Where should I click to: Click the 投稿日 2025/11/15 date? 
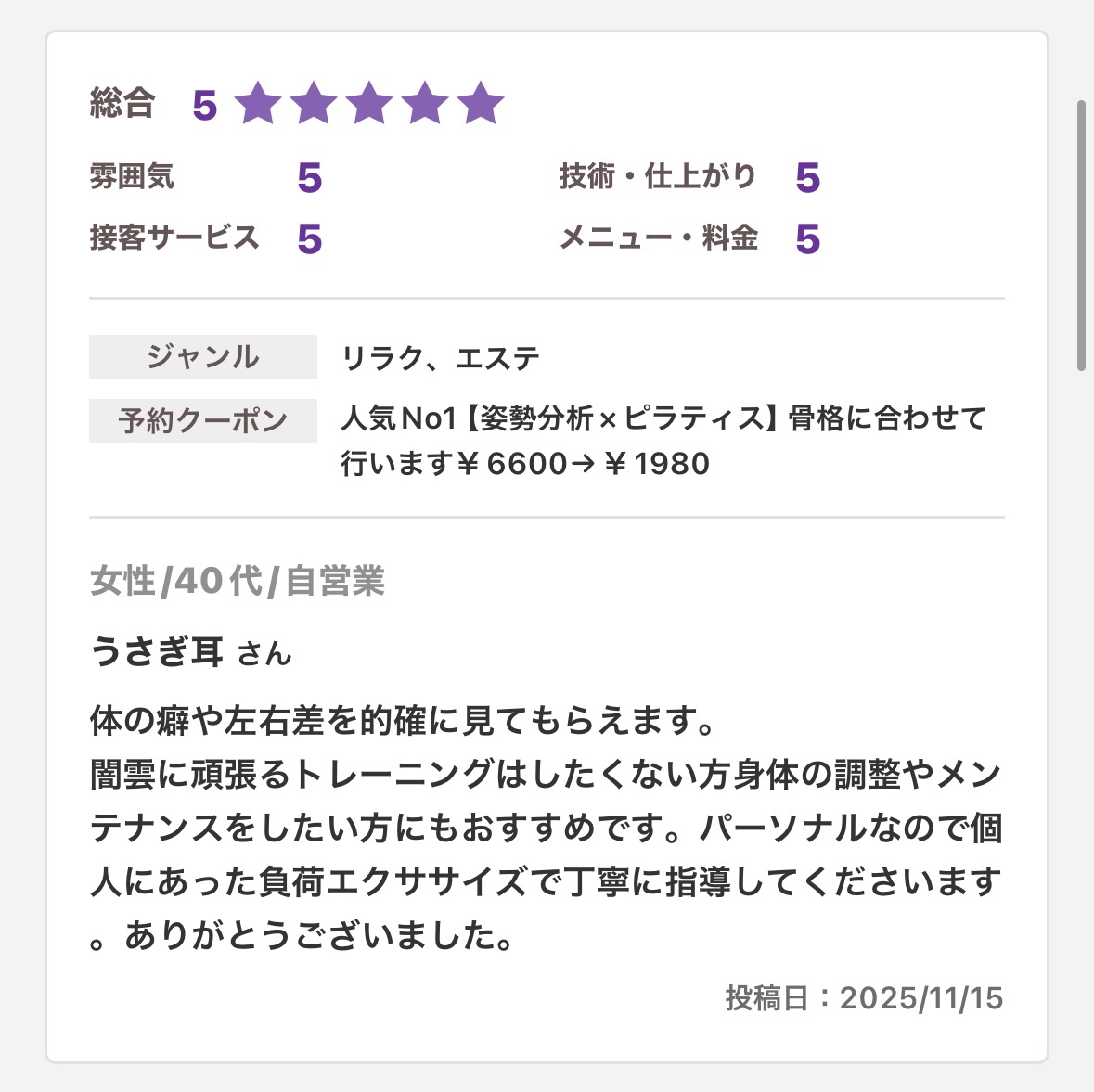(x=864, y=998)
